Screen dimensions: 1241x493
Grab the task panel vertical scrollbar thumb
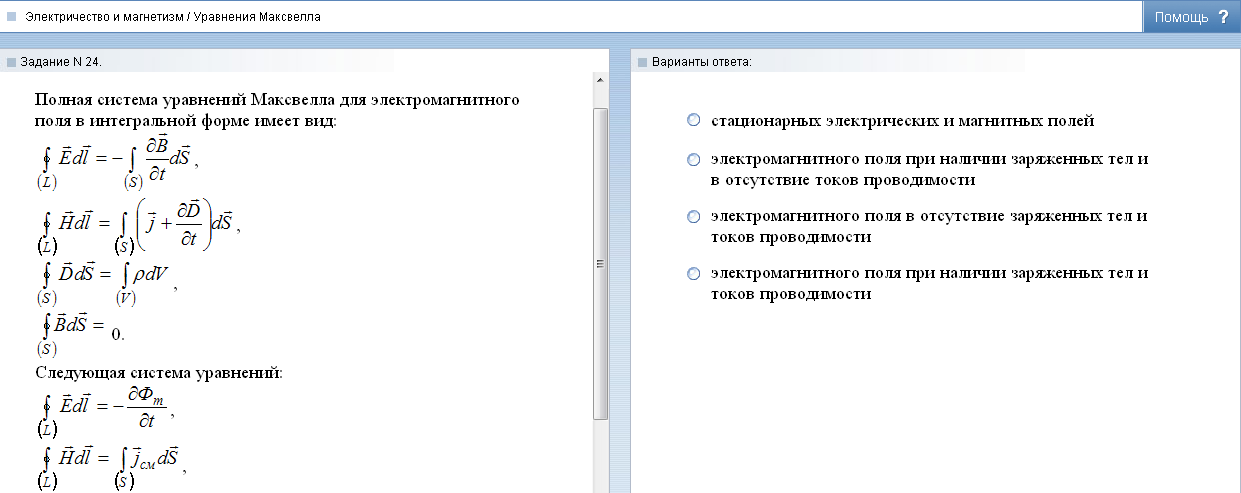click(x=601, y=264)
